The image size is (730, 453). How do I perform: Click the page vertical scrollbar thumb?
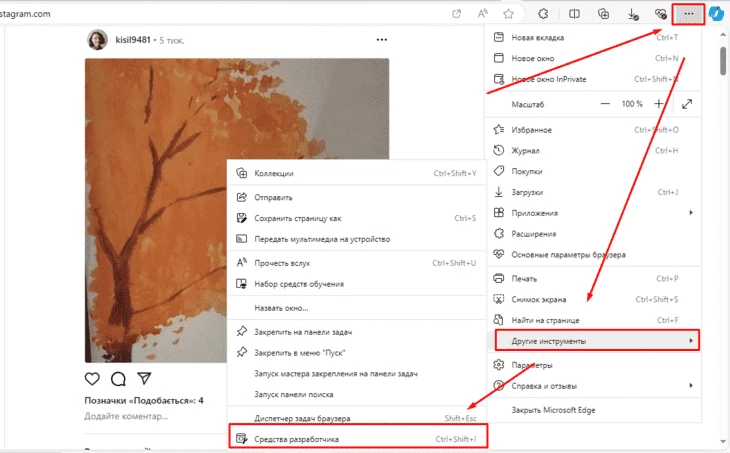723,61
